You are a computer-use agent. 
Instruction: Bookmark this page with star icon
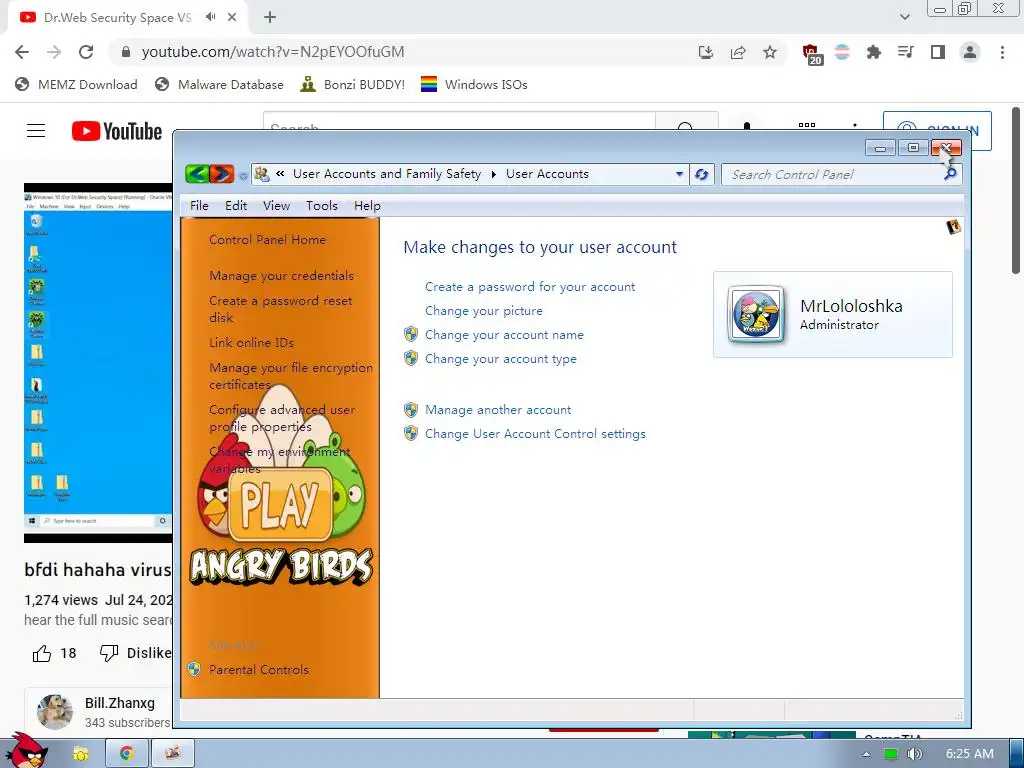pos(770,52)
